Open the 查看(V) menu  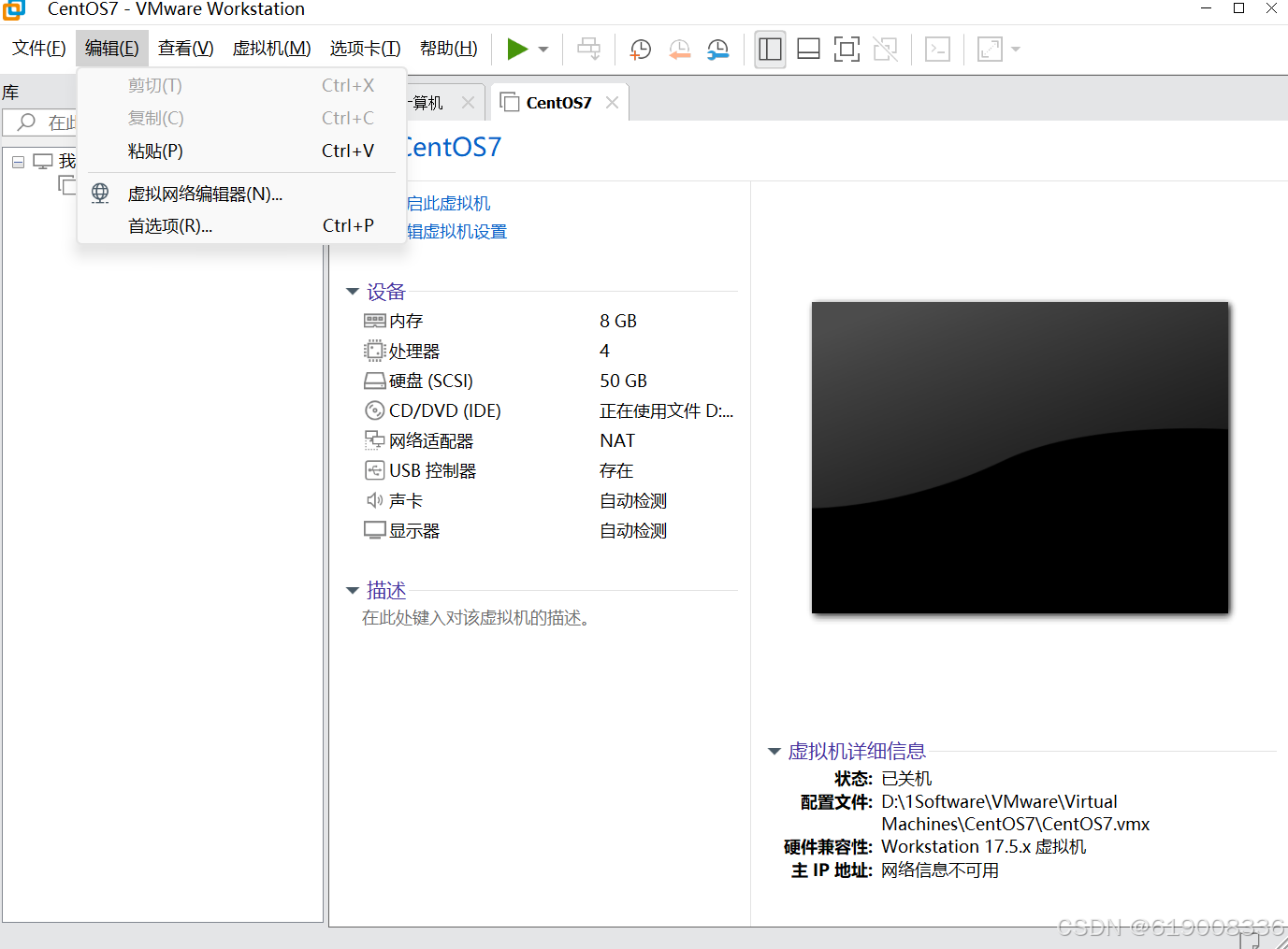185,49
